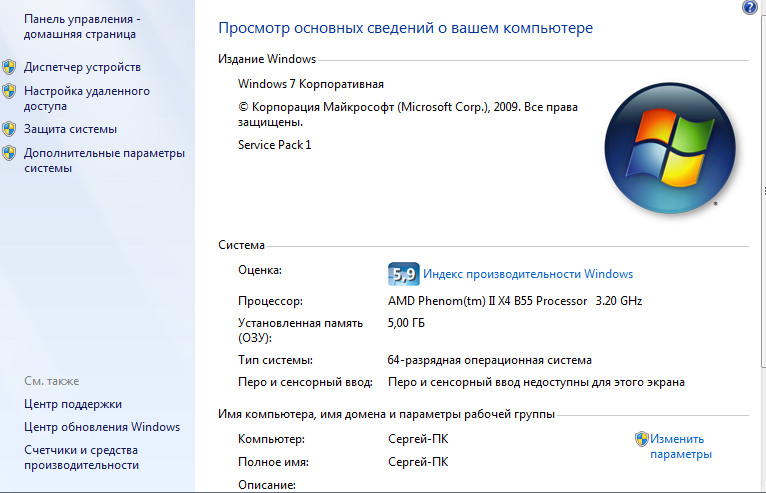The image size is (766, 493).
Task: Click the vertical scrollbar on right edge
Action: [763, 191]
